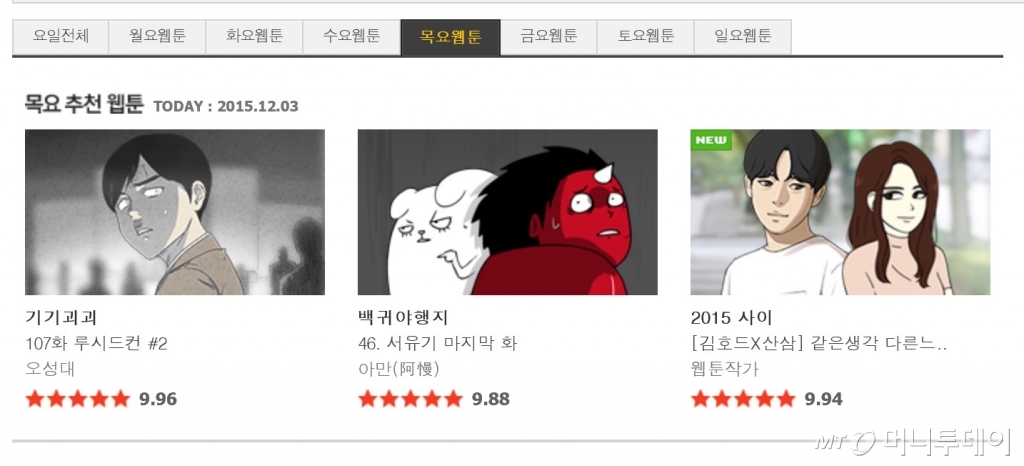The image size is (1024, 466).
Task: Switch to 토요웹툰 tab
Action: click(645, 37)
